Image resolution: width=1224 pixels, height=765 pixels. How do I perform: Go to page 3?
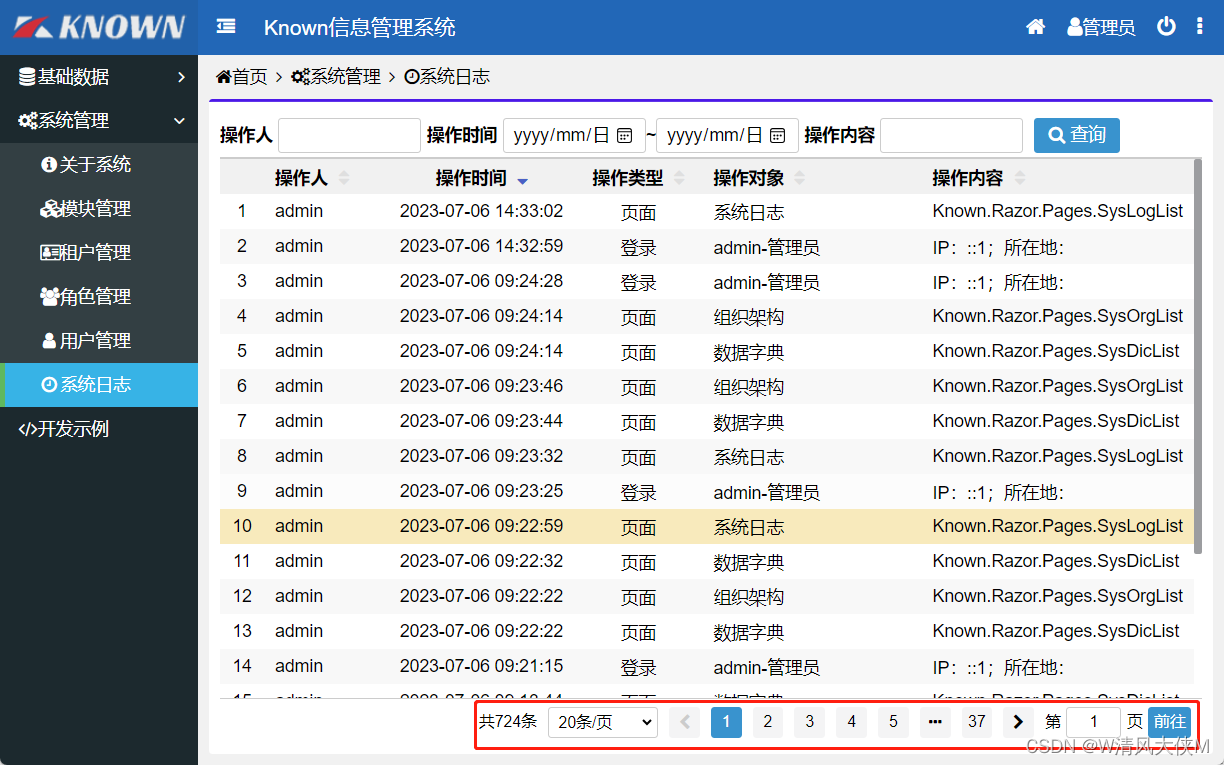pos(810,722)
